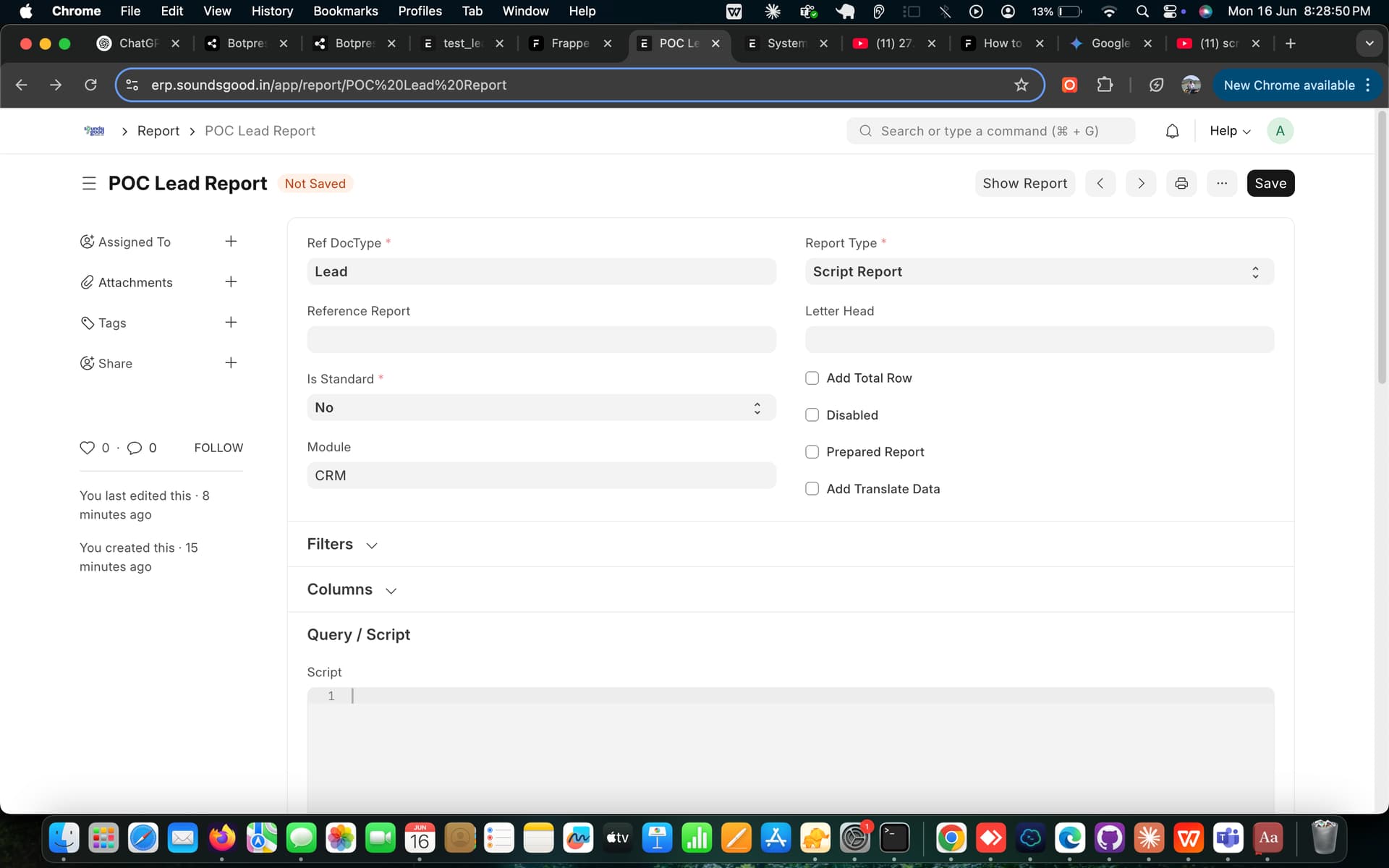
Task: Open the user avatar A menu
Action: tap(1280, 131)
